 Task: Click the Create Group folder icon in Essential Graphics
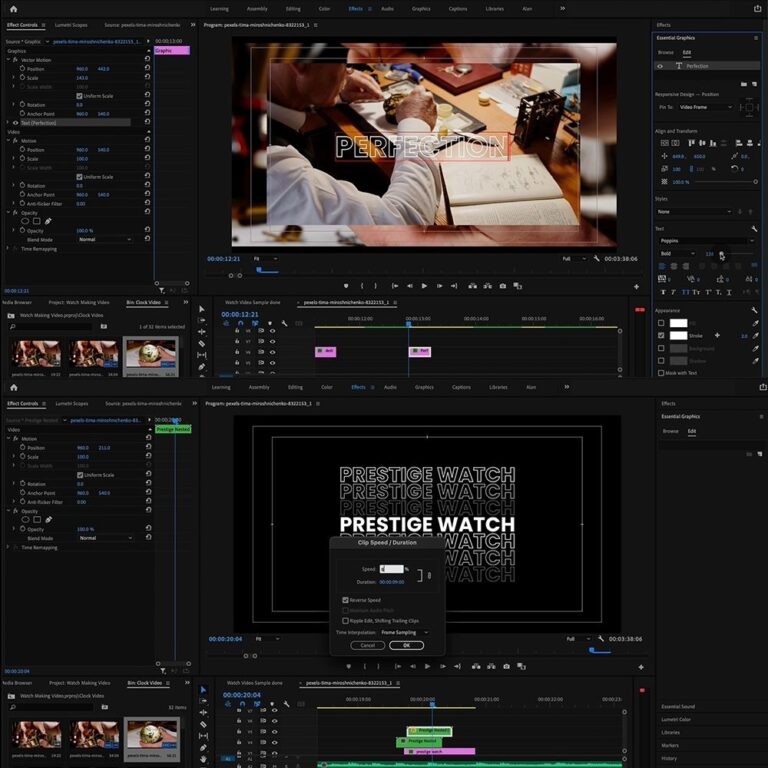(x=744, y=84)
